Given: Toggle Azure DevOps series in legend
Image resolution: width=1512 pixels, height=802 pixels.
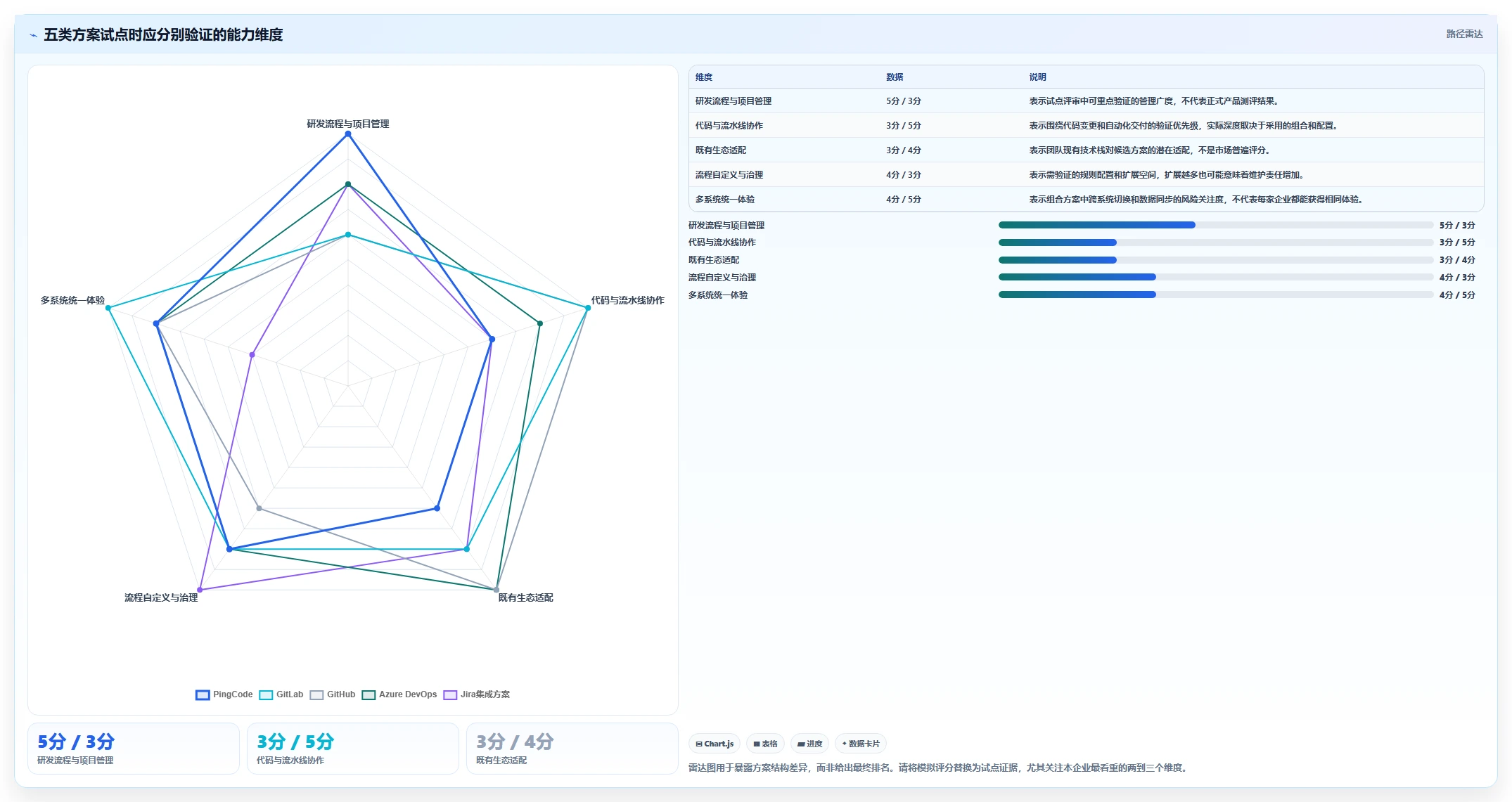Looking at the screenshot, I should click(399, 694).
